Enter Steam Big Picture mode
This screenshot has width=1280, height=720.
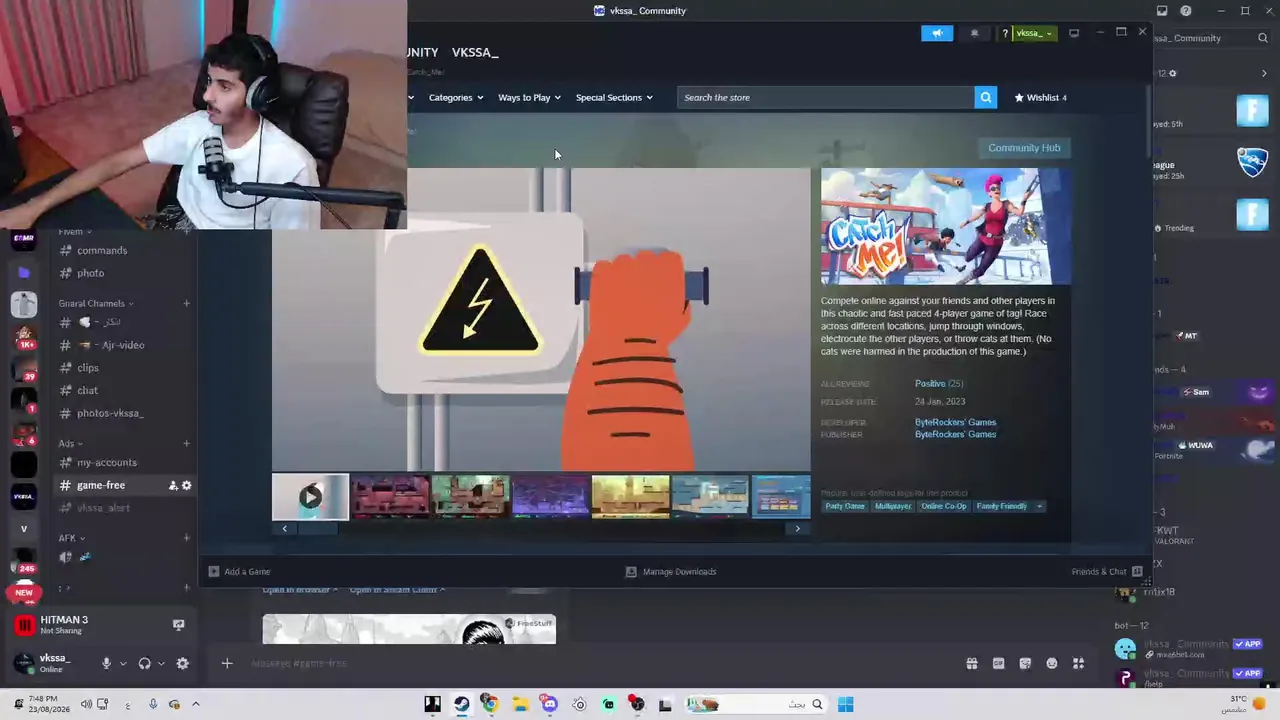tap(1074, 33)
